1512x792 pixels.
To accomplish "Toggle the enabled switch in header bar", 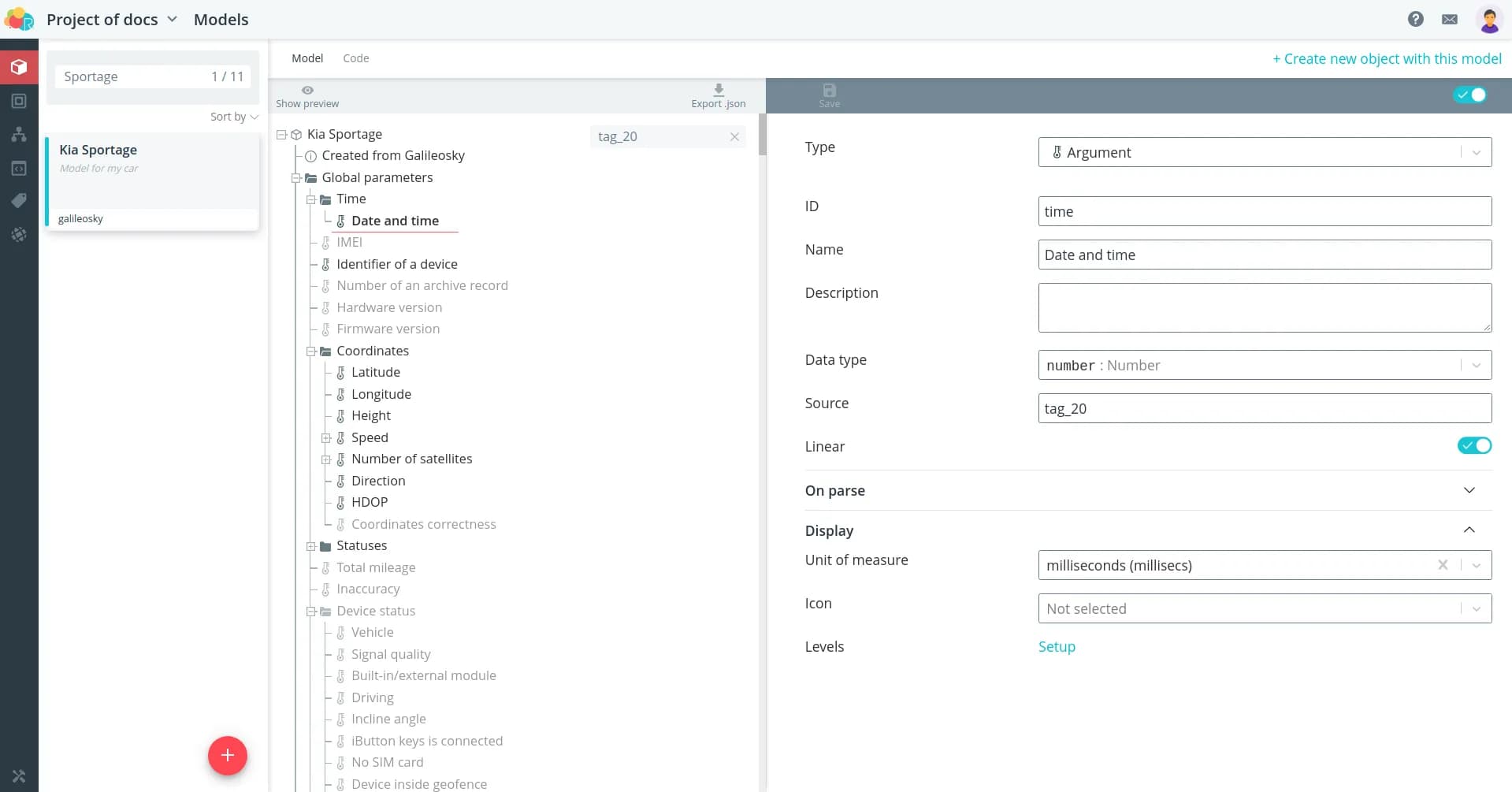I will pyautogui.click(x=1469, y=95).
